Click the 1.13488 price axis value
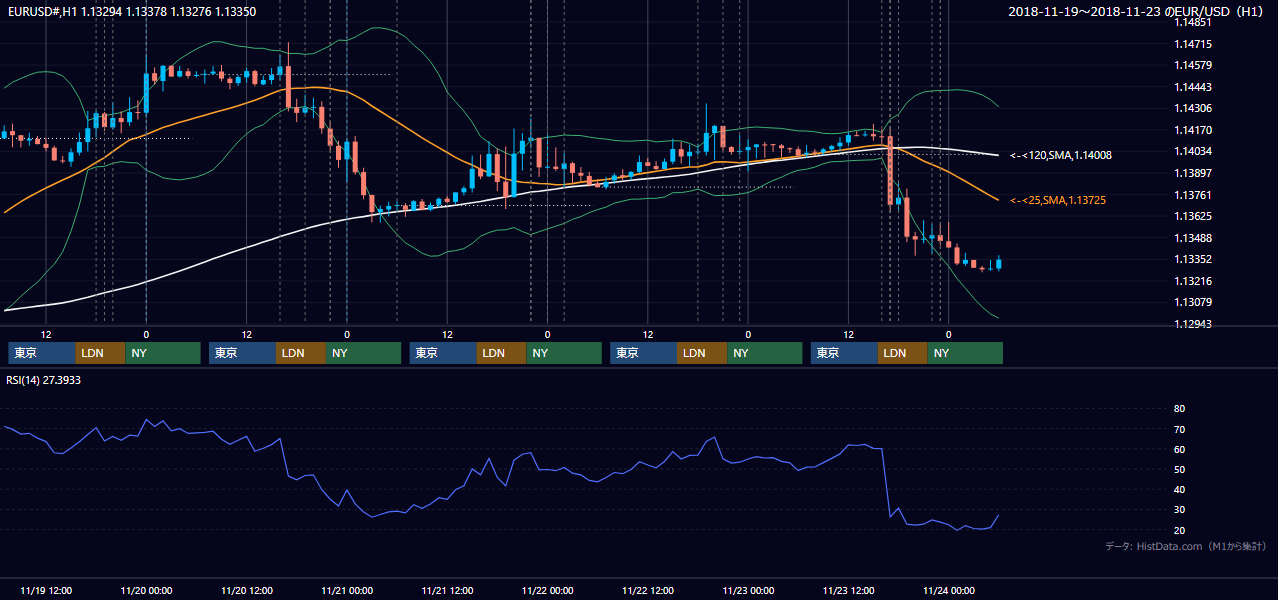The image size is (1278, 600). click(x=1194, y=238)
